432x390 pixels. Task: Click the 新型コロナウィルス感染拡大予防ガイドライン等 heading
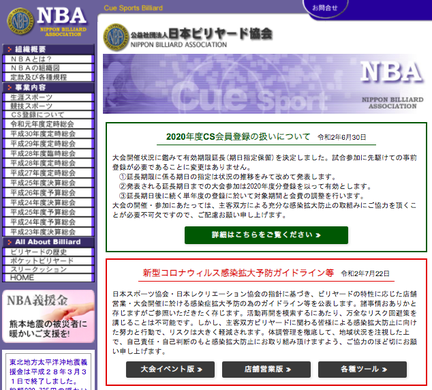[238, 273]
